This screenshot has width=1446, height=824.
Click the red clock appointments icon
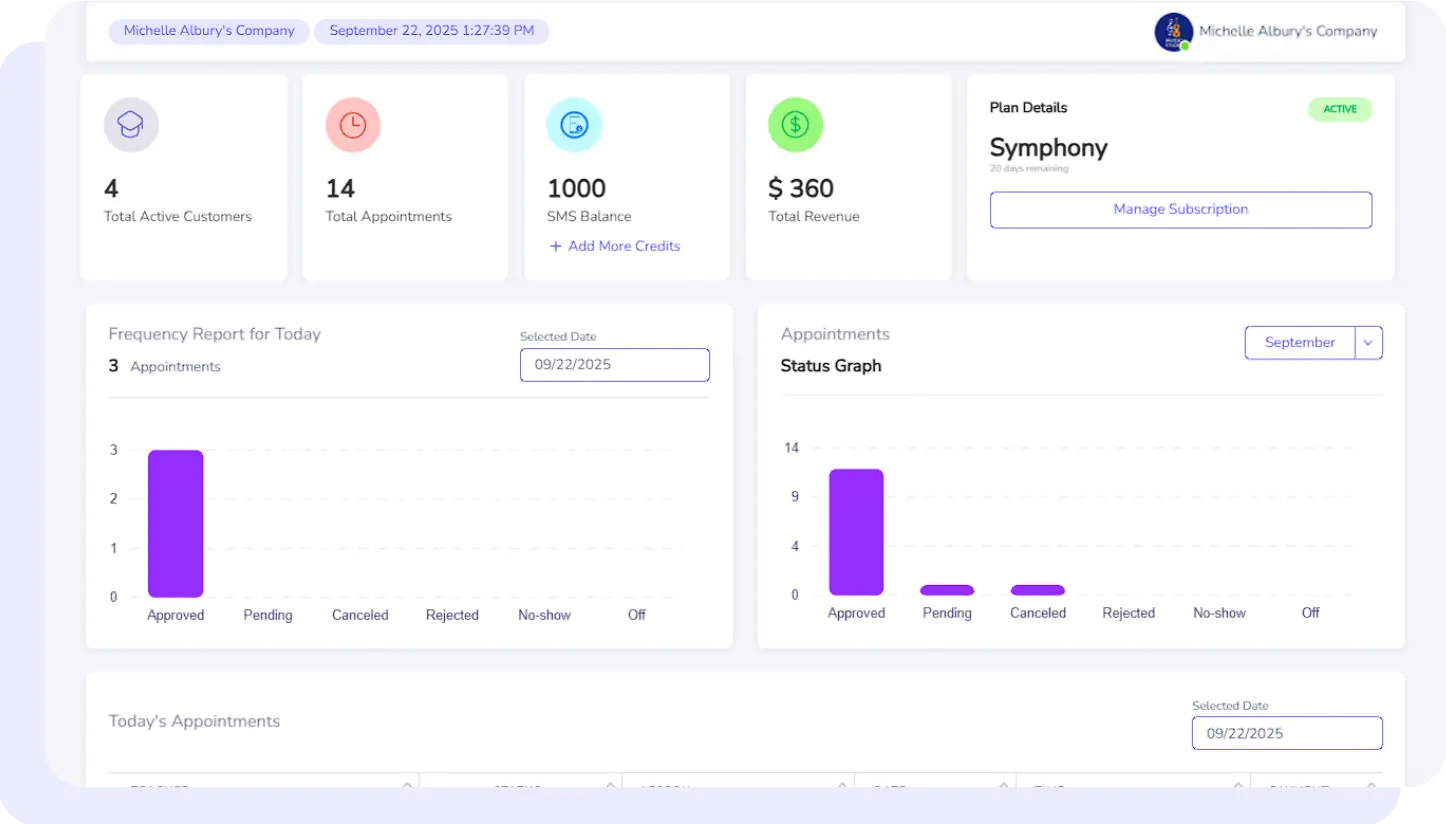point(353,125)
